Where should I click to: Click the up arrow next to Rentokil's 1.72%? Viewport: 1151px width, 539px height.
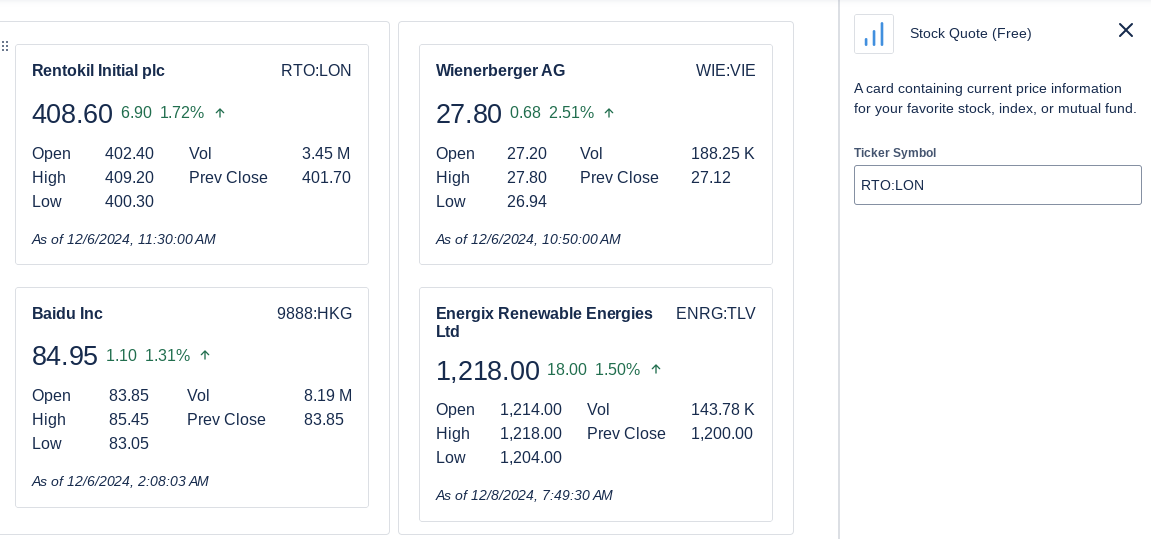[220, 113]
